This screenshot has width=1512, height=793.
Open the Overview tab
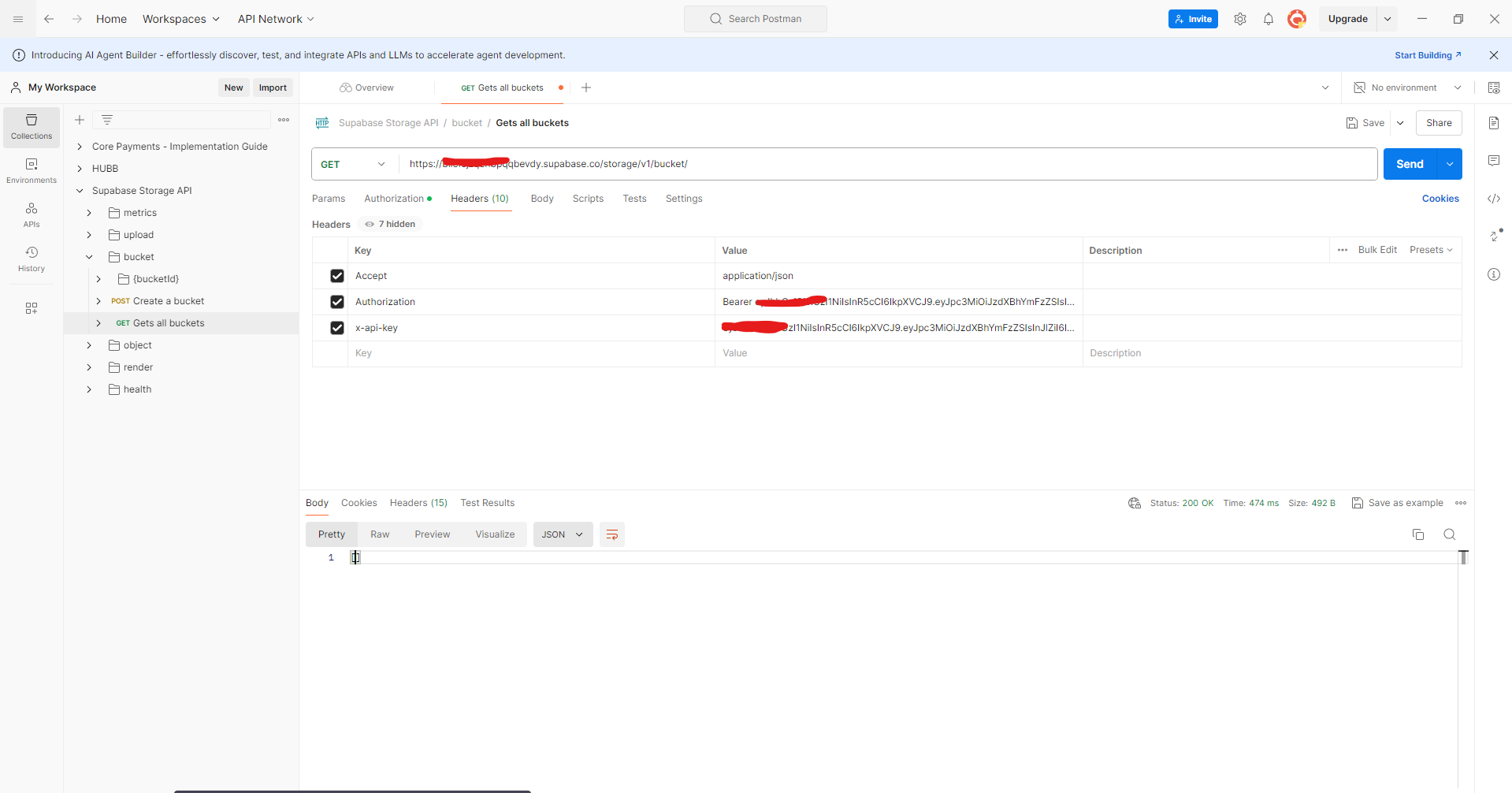(x=367, y=87)
